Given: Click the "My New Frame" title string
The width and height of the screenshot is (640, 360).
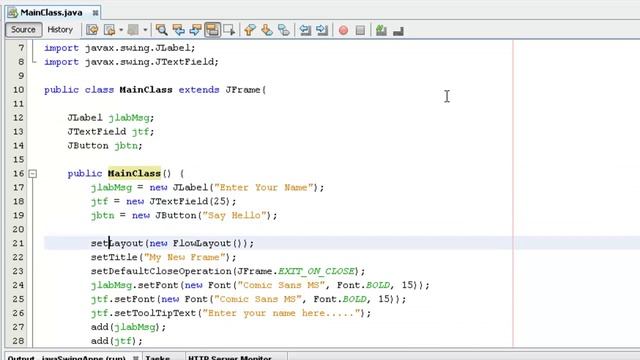Looking at the screenshot, I should coord(184,257).
